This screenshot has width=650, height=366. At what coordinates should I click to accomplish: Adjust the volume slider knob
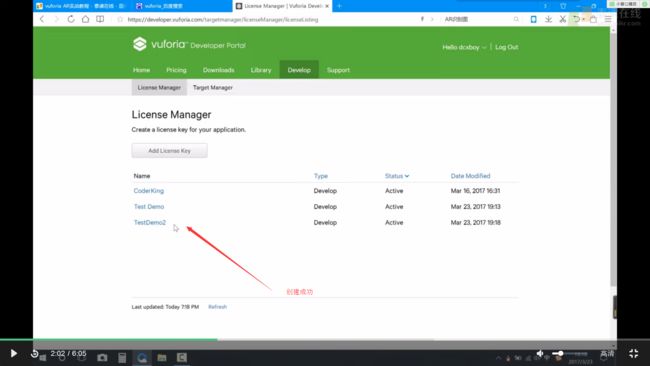pos(560,354)
